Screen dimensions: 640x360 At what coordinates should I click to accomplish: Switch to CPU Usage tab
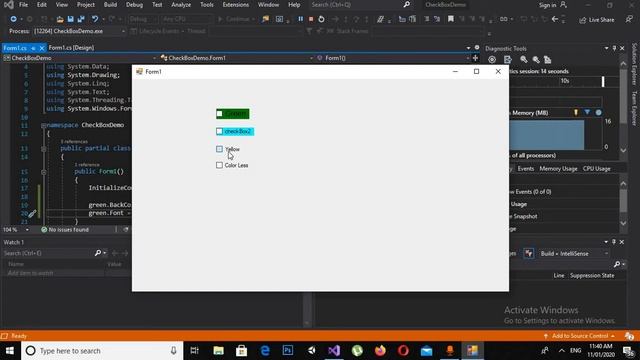tap(597, 169)
